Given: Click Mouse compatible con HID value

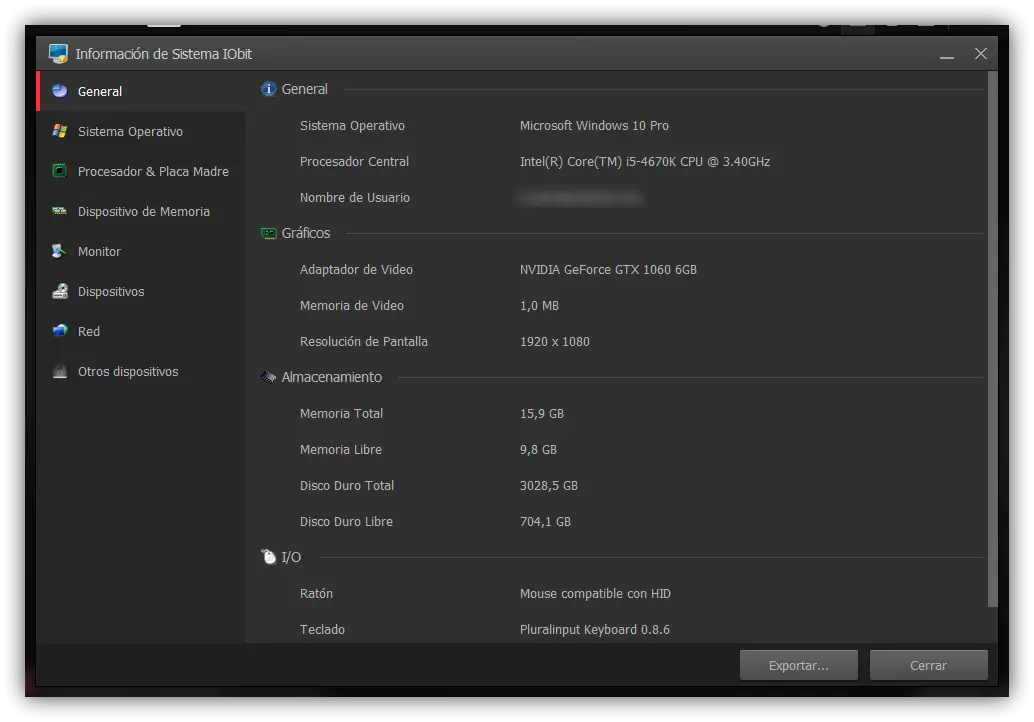Looking at the screenshot, I should click(x=595, y=593).
